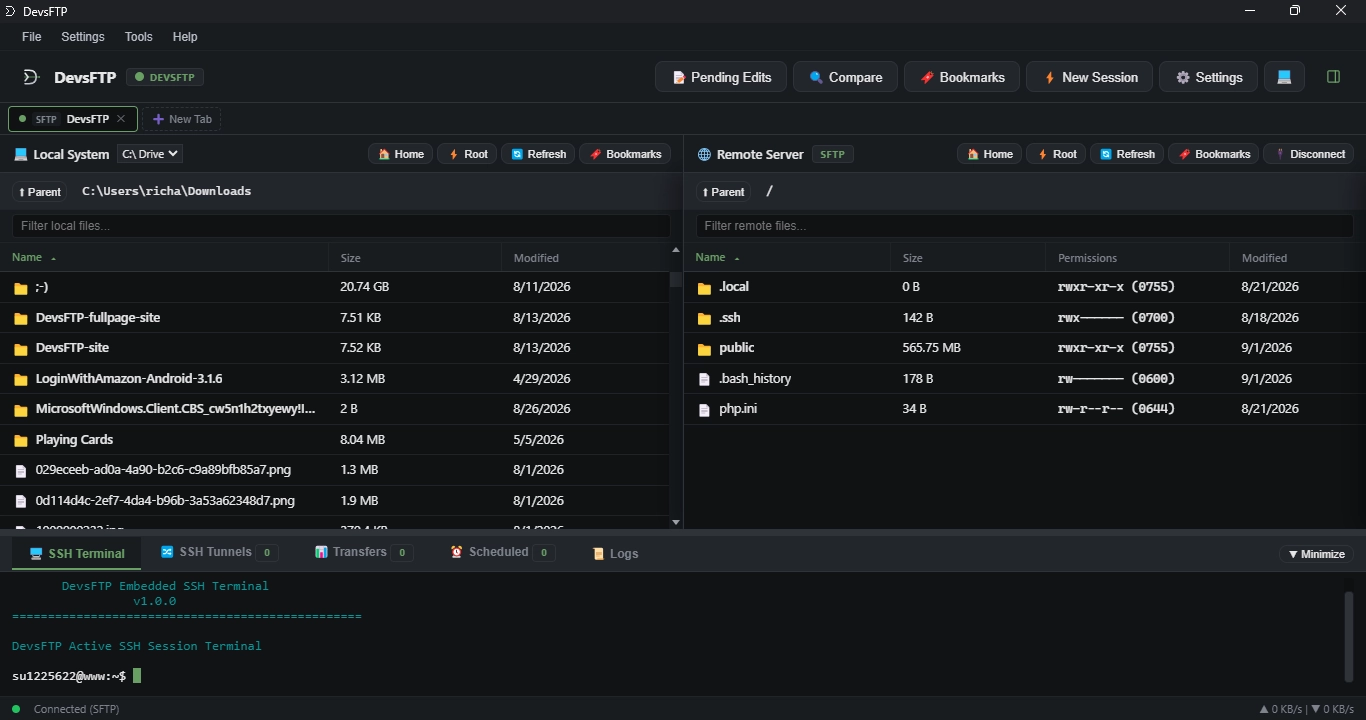This screenshot has height=720, width=1366.
Task: Start a New Session
Action: point(1089,77)
